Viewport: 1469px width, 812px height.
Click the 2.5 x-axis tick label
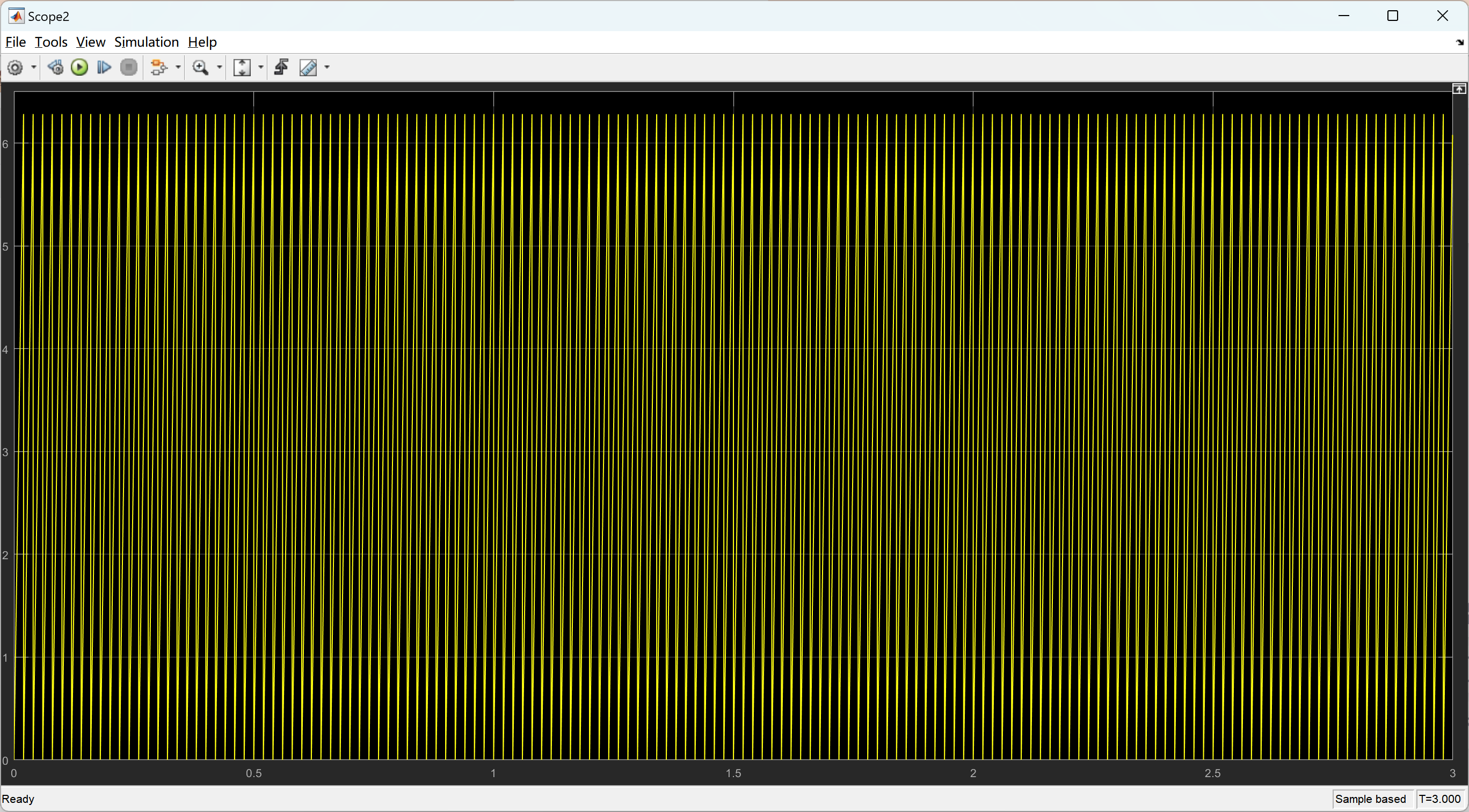[x=1213, y=773]
